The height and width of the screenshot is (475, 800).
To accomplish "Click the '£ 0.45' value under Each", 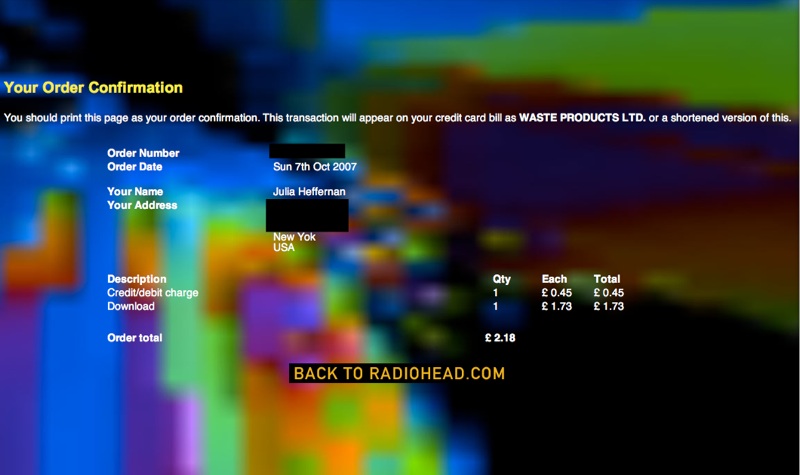I will (557, 293).
